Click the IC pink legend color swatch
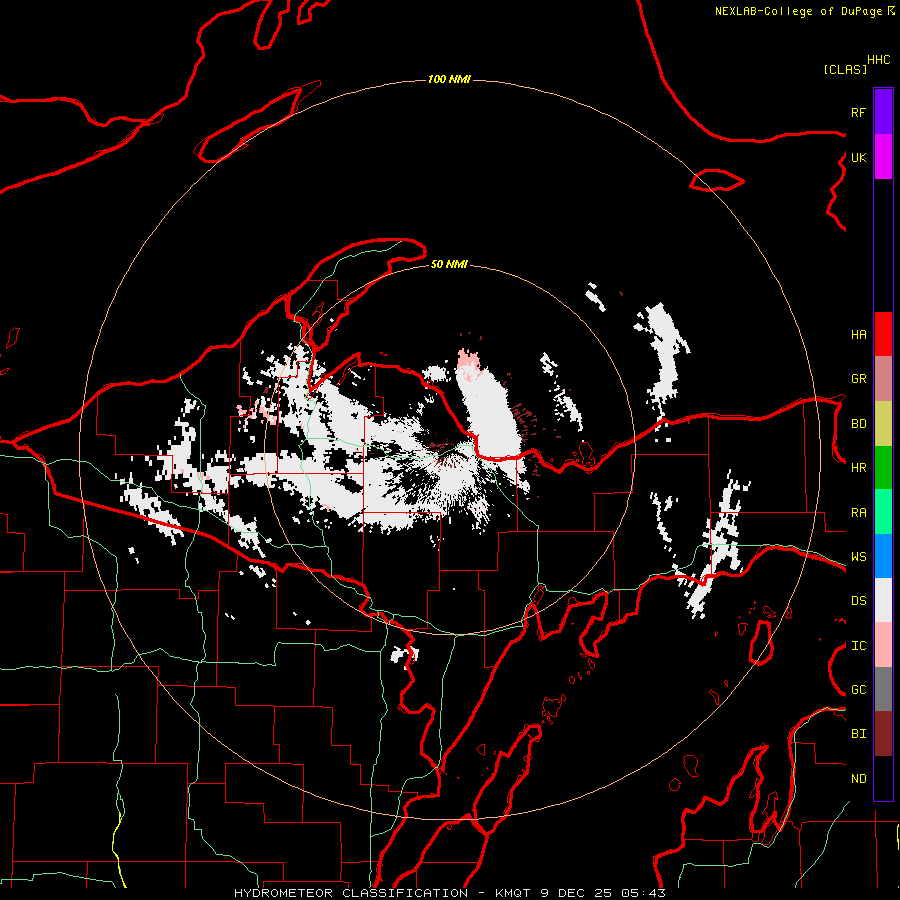 click(883, 645)
